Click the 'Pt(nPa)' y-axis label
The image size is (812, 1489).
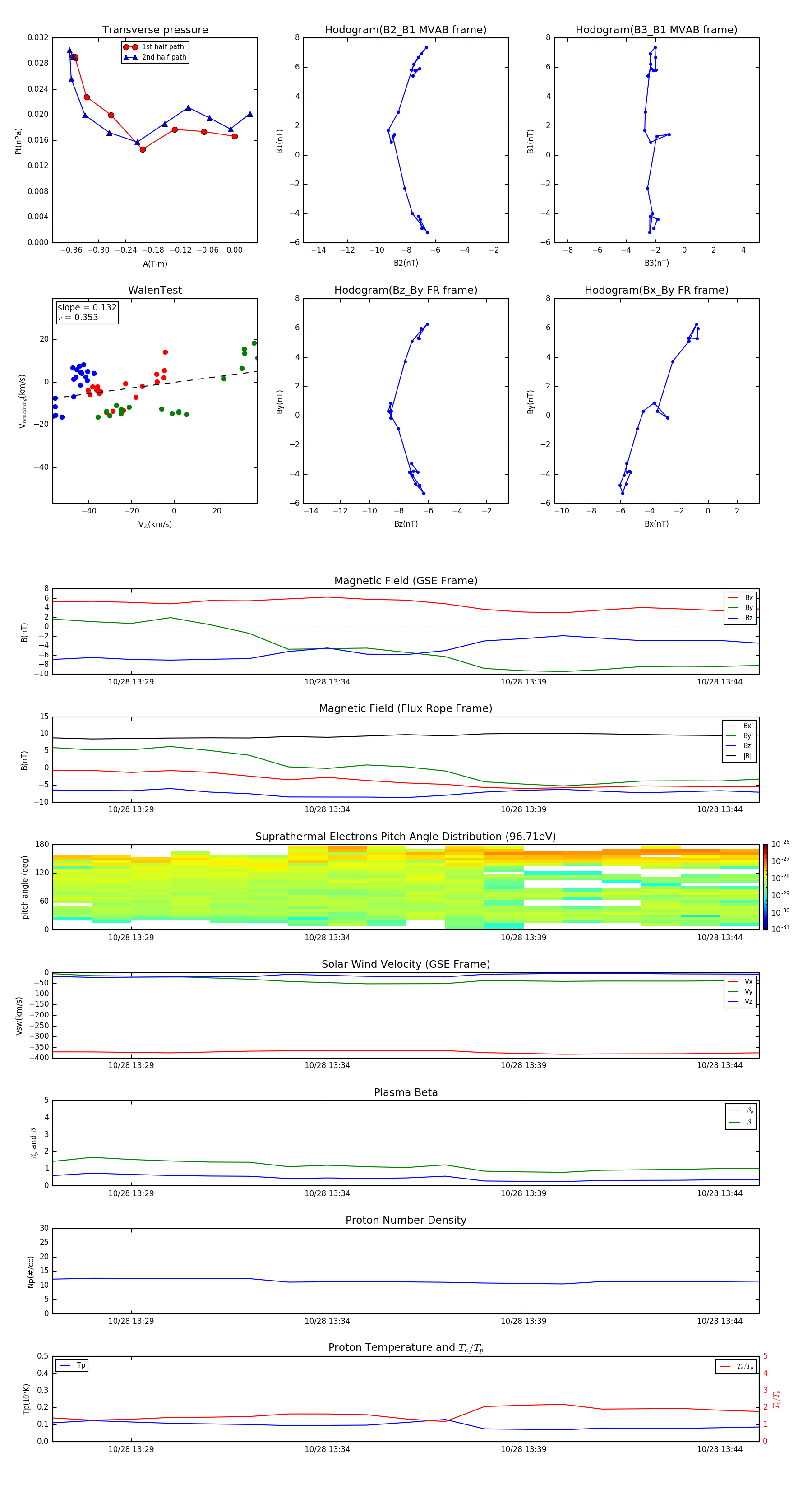18,140
